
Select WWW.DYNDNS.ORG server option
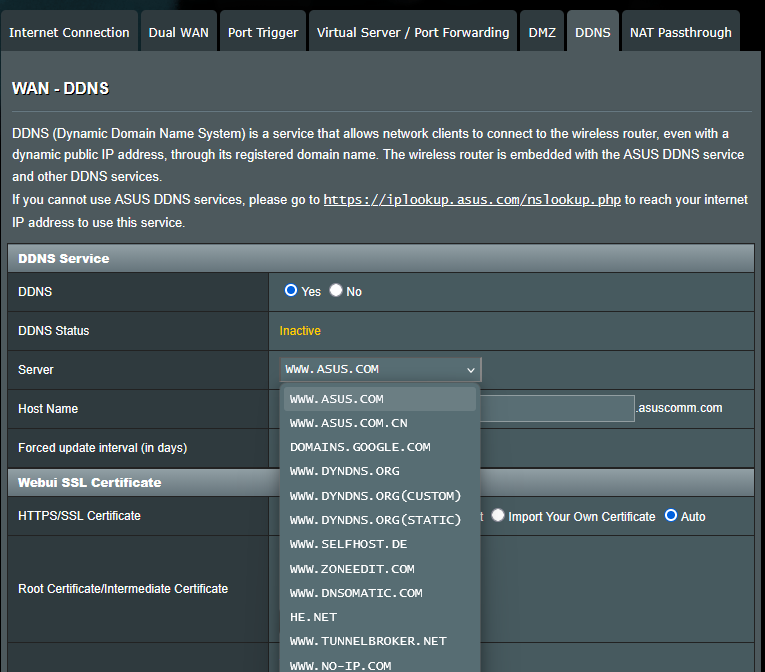click(x=344, y=471)
